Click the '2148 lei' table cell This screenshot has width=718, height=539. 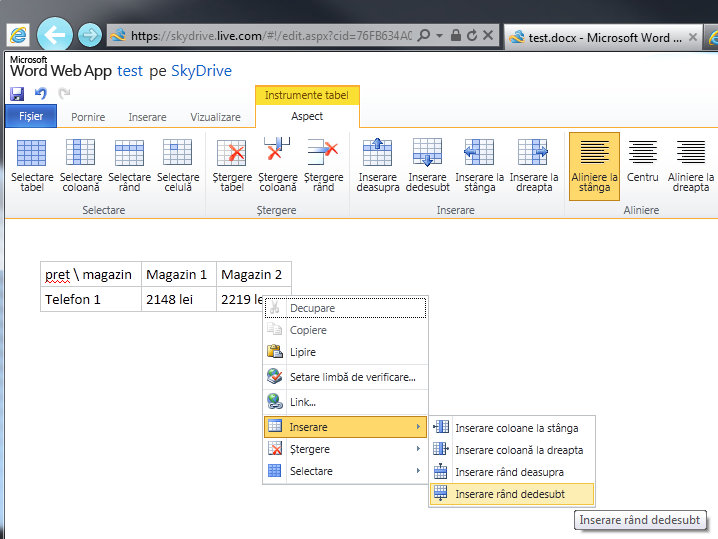pos(179,299)
